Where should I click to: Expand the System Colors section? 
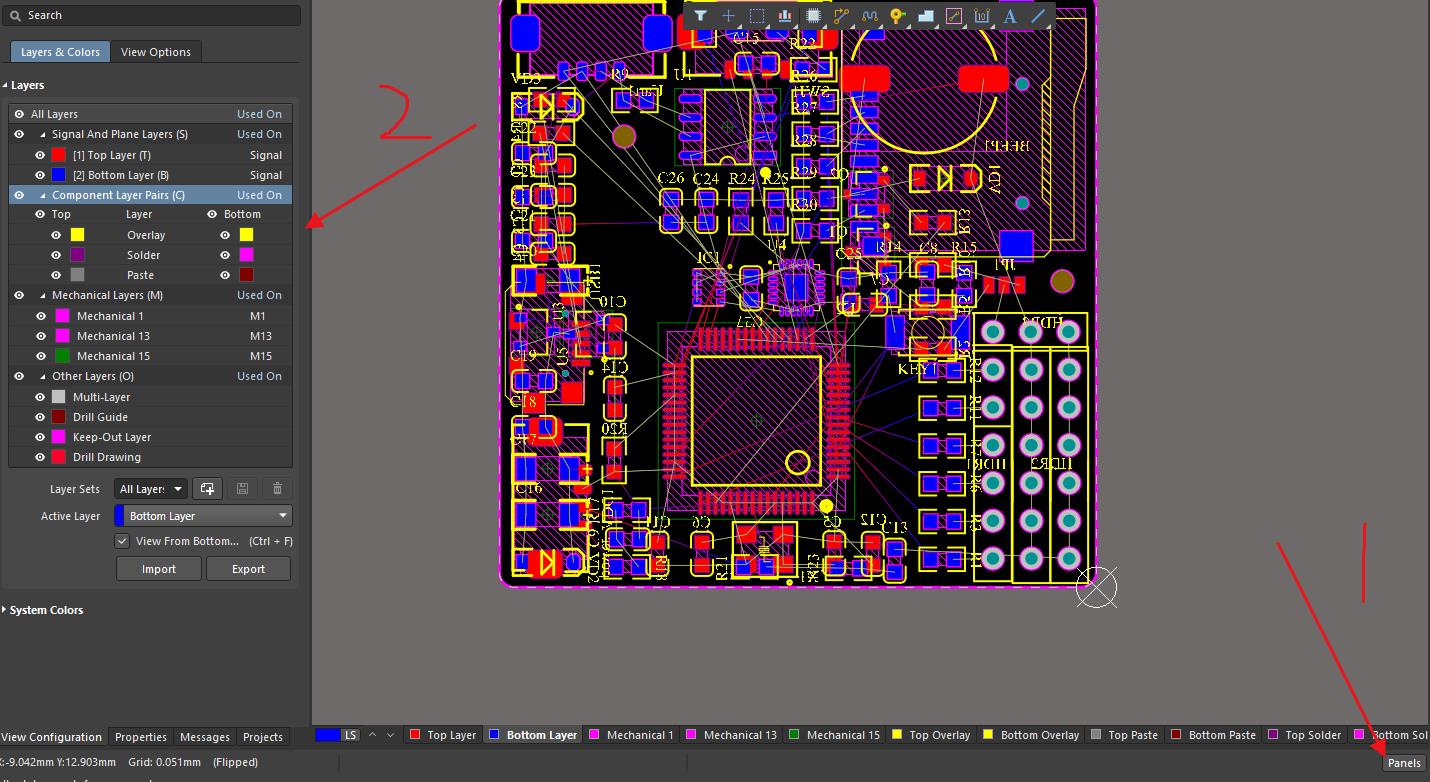click(x=5, y=610)
